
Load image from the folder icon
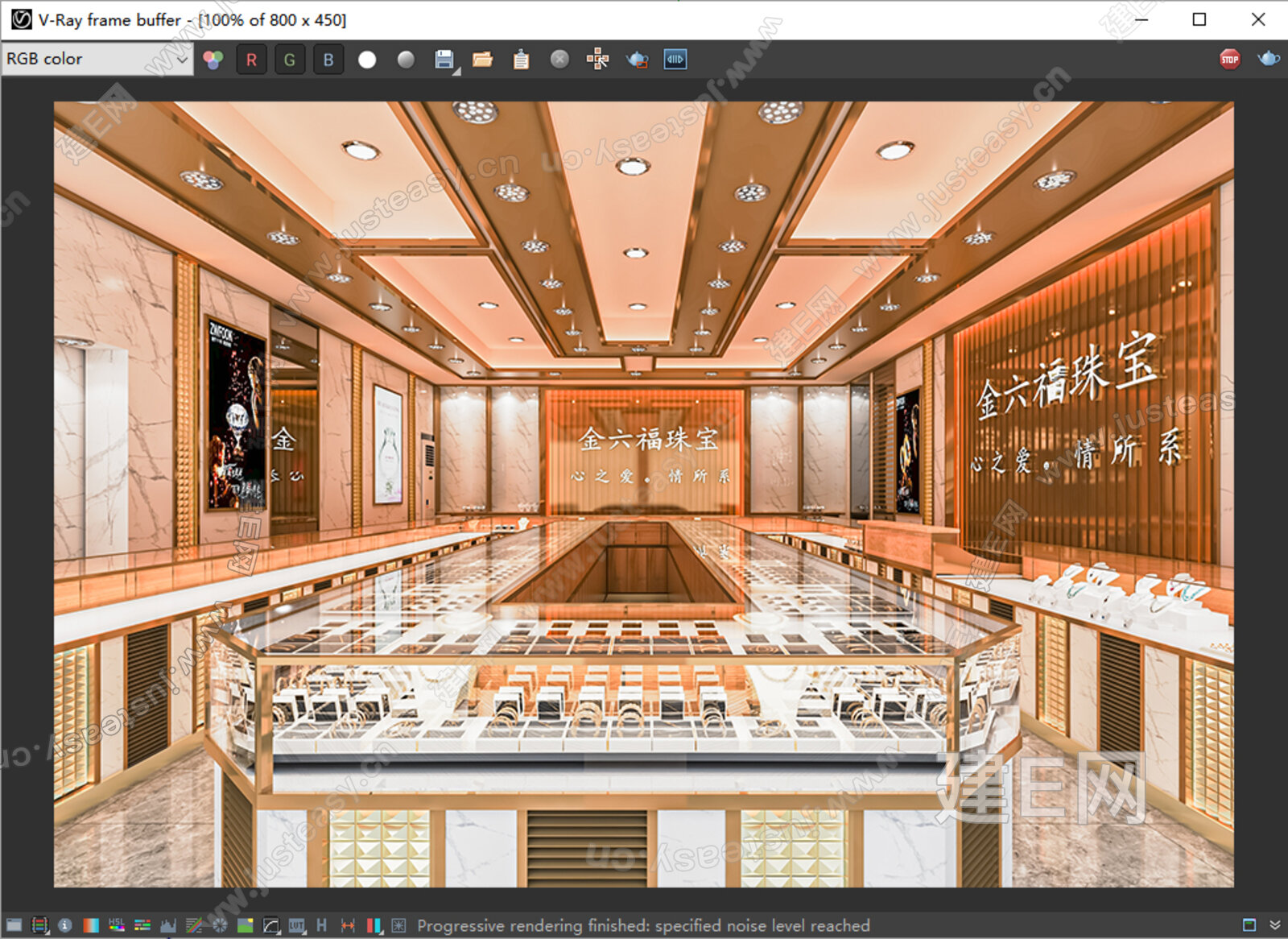click(482, 60)
